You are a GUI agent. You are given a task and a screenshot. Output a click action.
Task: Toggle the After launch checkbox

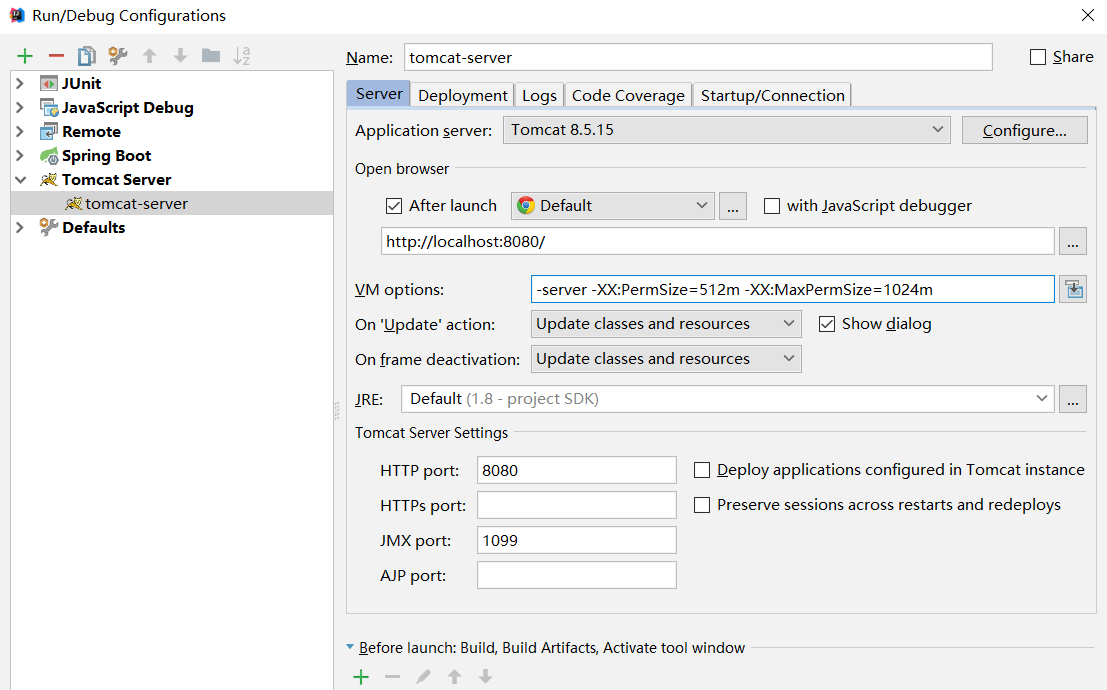click(x=394, y=206)
